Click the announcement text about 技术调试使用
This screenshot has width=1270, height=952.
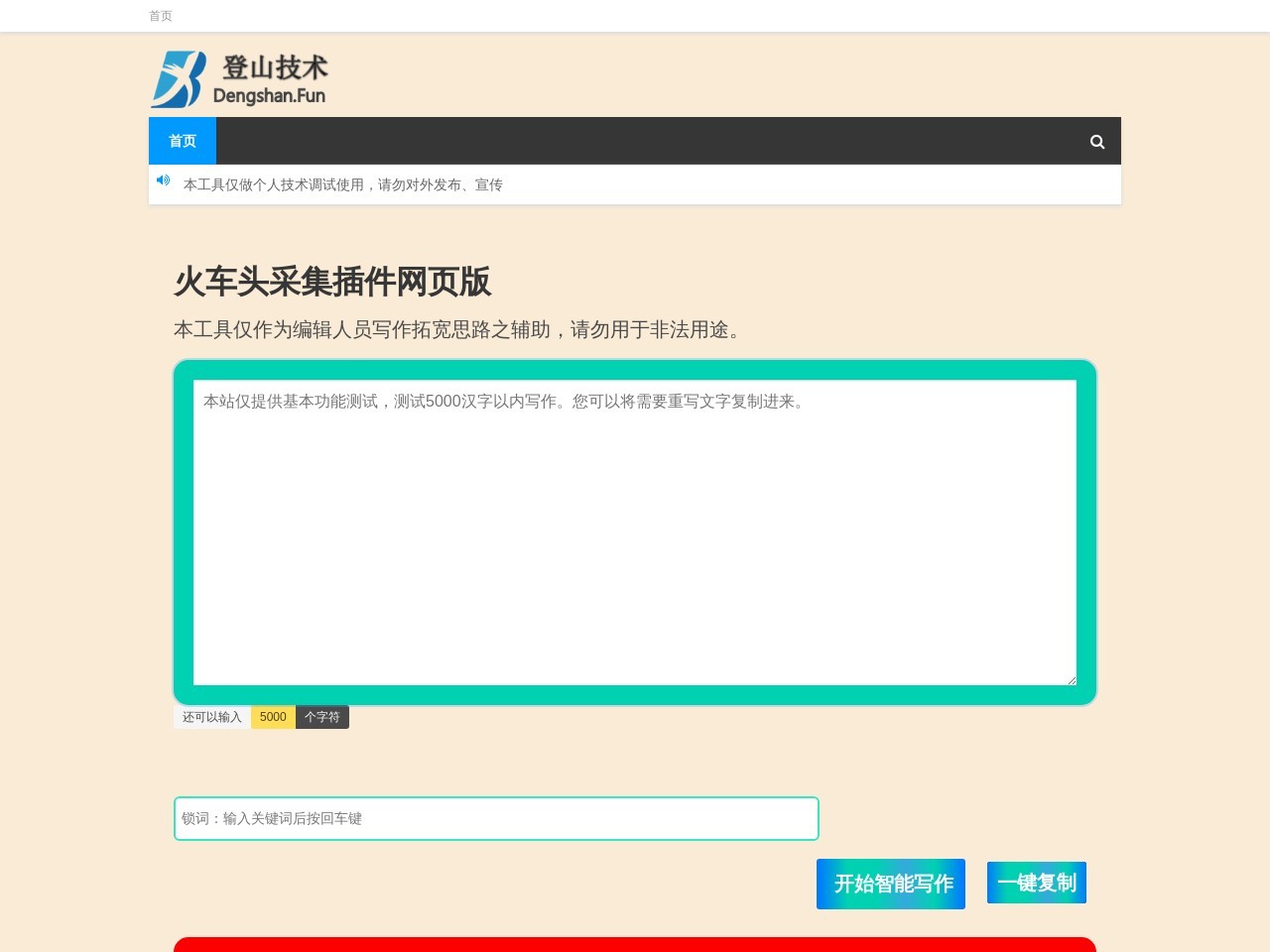coord(344,184)
